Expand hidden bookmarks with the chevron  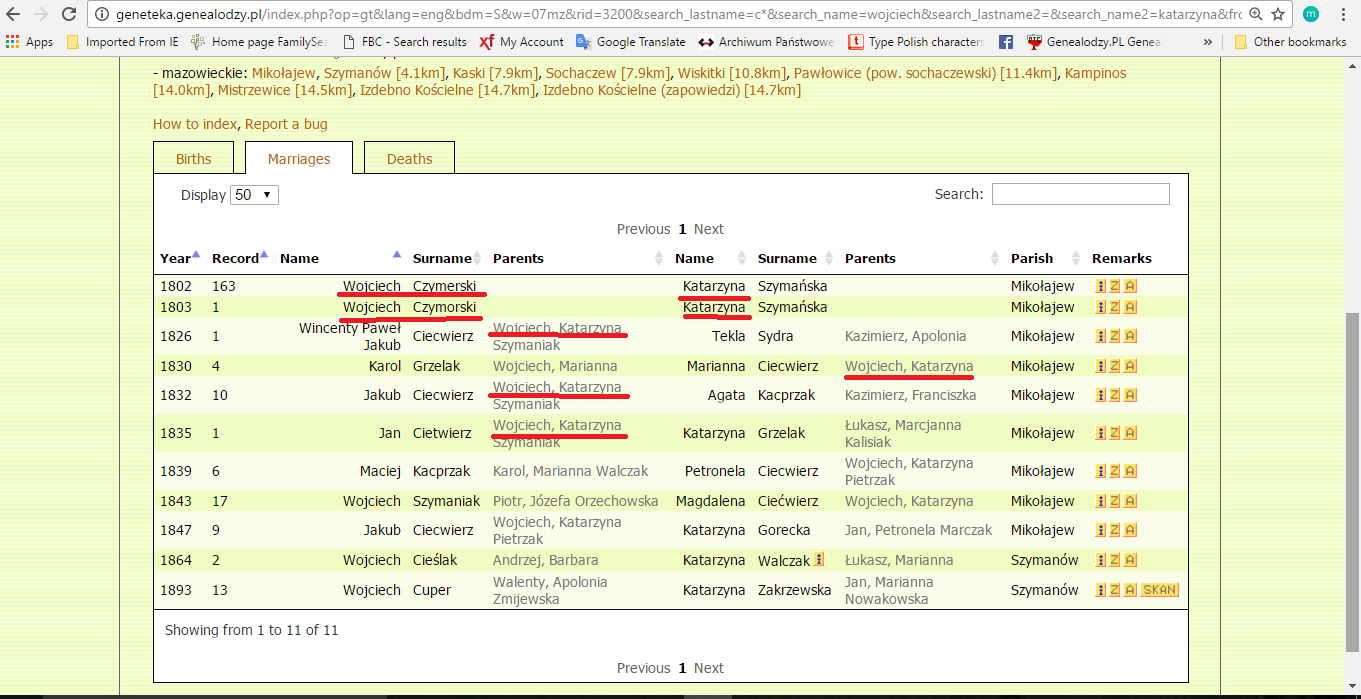pos(1208,42)
